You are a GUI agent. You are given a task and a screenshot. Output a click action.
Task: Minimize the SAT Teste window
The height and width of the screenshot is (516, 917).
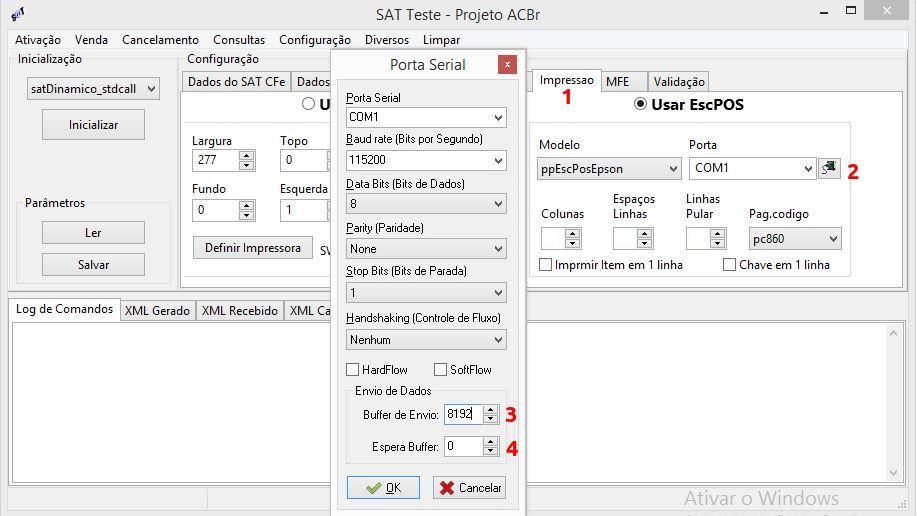tap(824, 11)
